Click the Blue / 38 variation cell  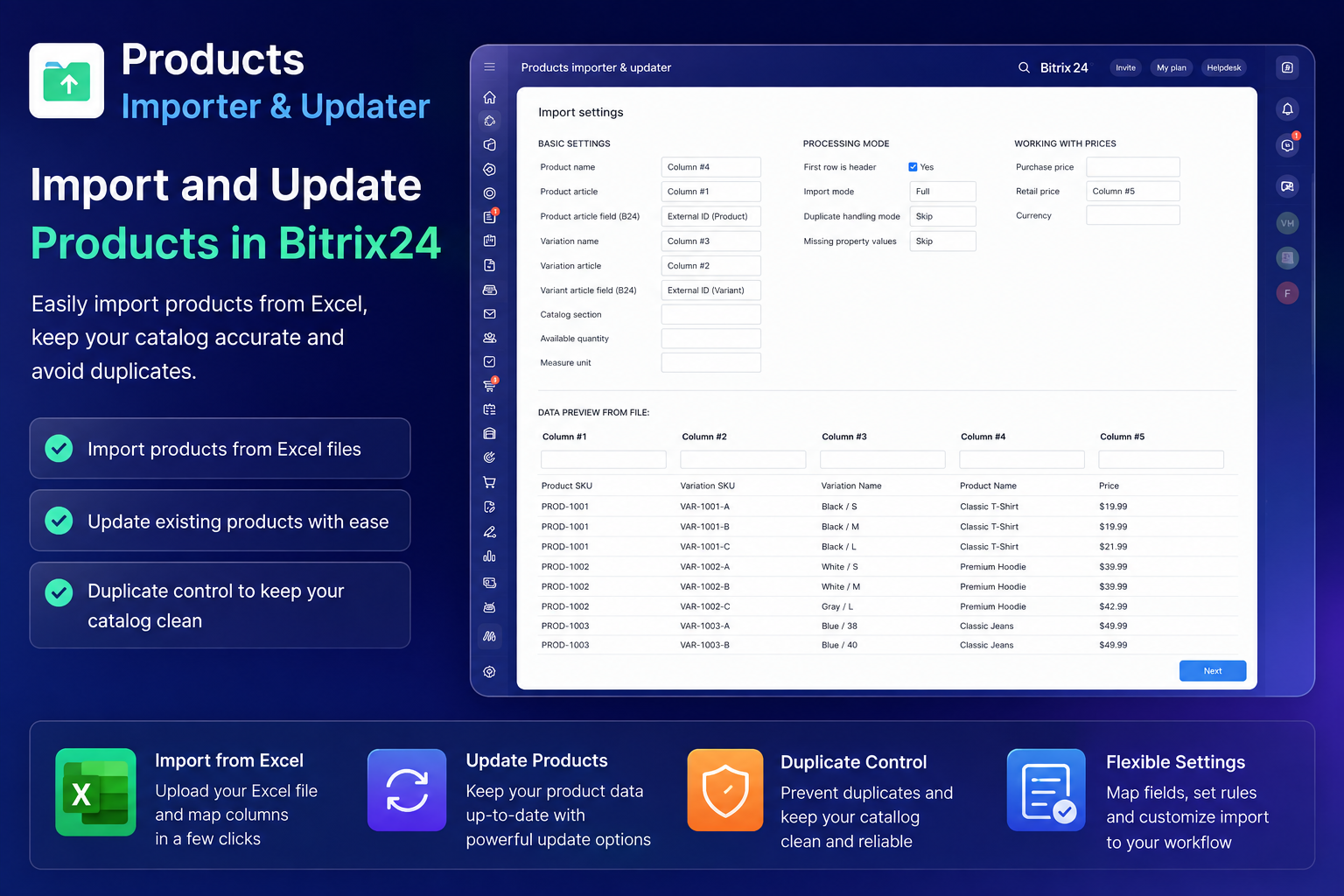(839, 626)
